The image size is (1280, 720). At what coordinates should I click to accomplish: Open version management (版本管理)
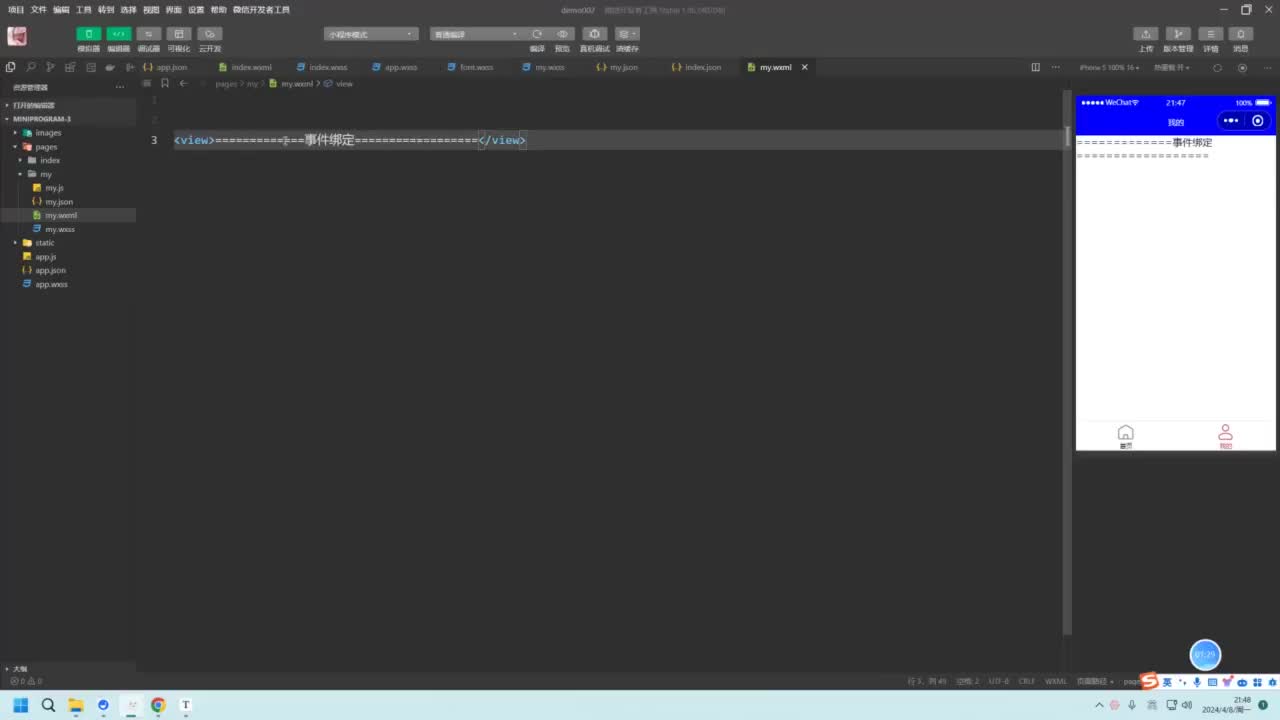1179,34
